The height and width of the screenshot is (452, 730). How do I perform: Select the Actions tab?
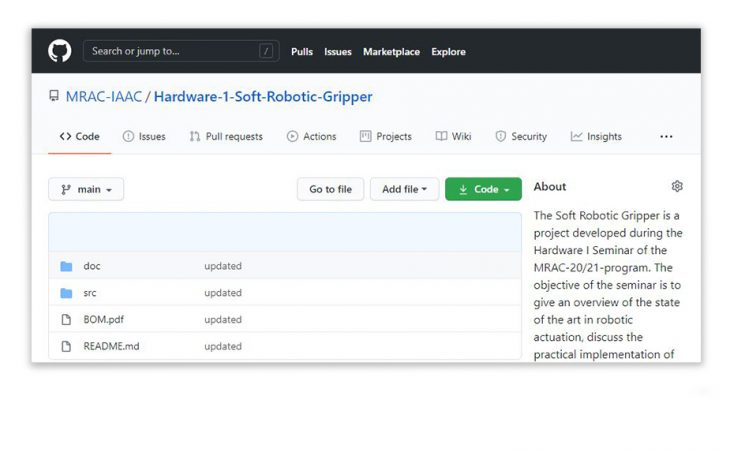pos(311,137)
